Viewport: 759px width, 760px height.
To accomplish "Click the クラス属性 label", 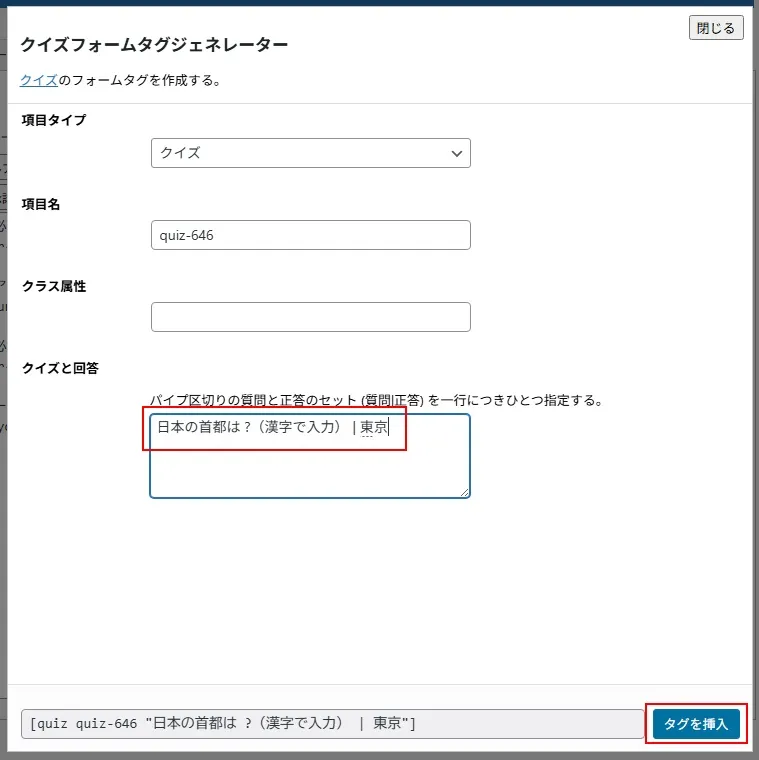I will 54,286.
